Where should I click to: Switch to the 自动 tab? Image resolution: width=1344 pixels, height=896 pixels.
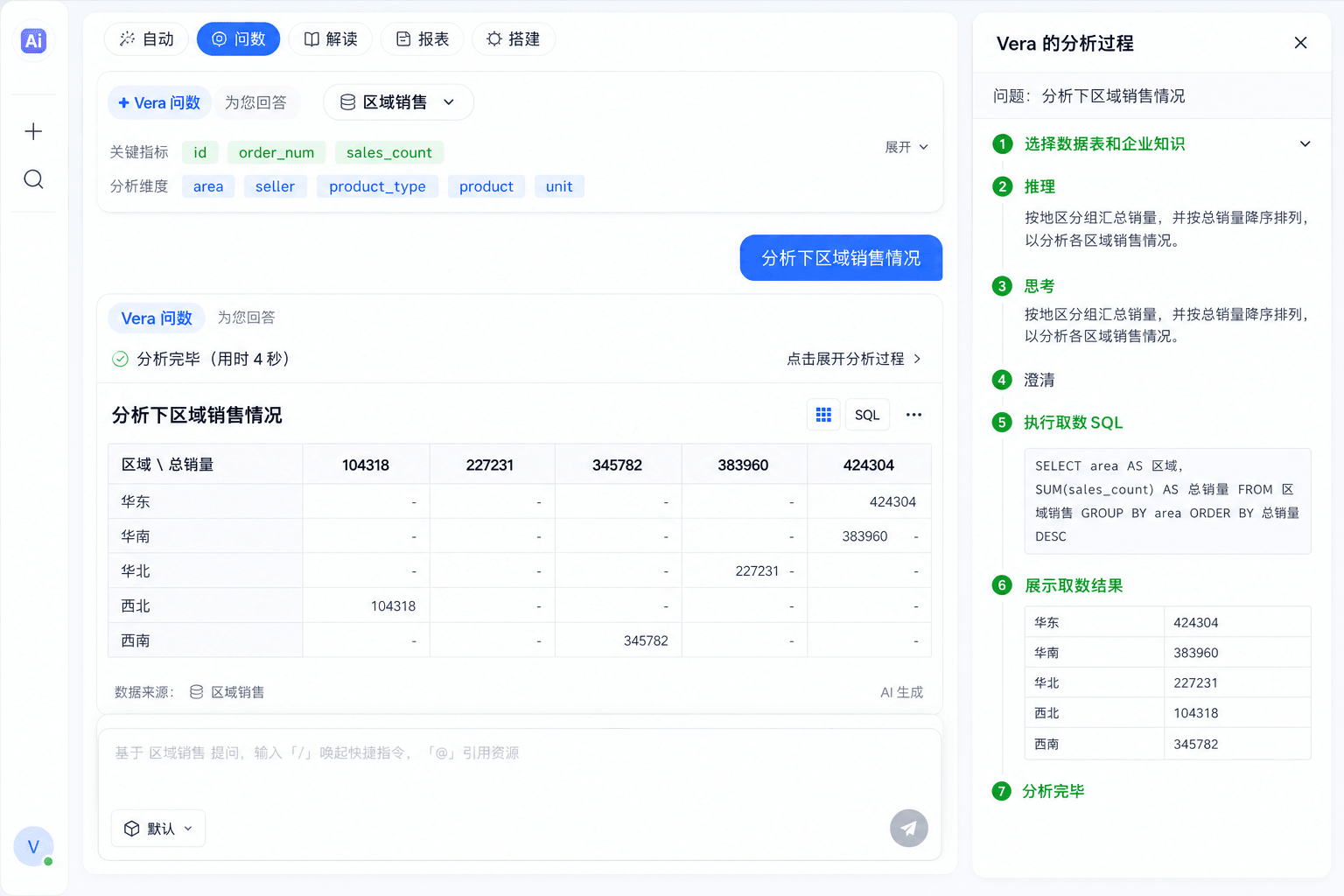pyautogui.click(x=146, y=39)
